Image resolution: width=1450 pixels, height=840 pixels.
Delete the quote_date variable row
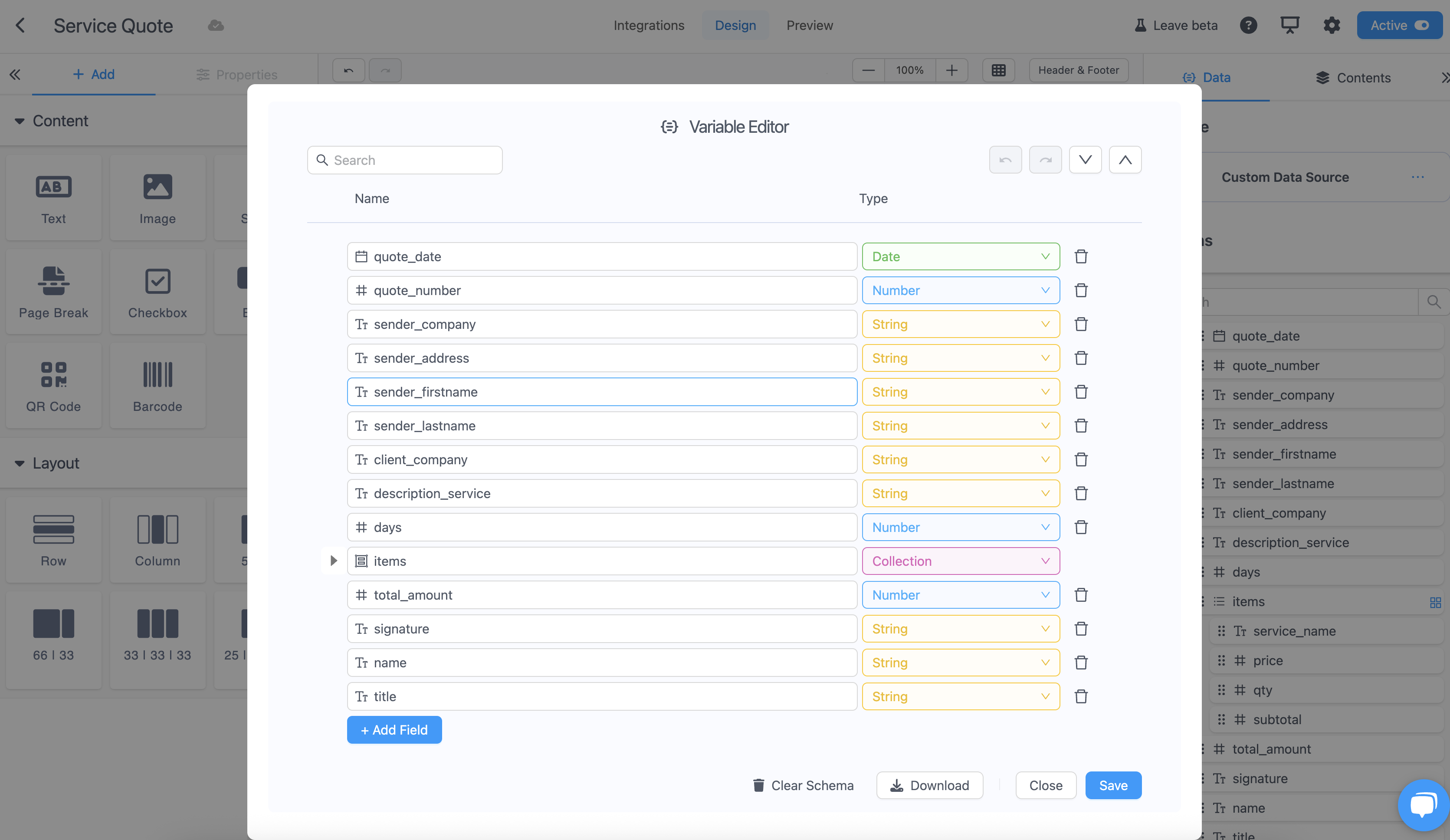(x=1081, y=256)
